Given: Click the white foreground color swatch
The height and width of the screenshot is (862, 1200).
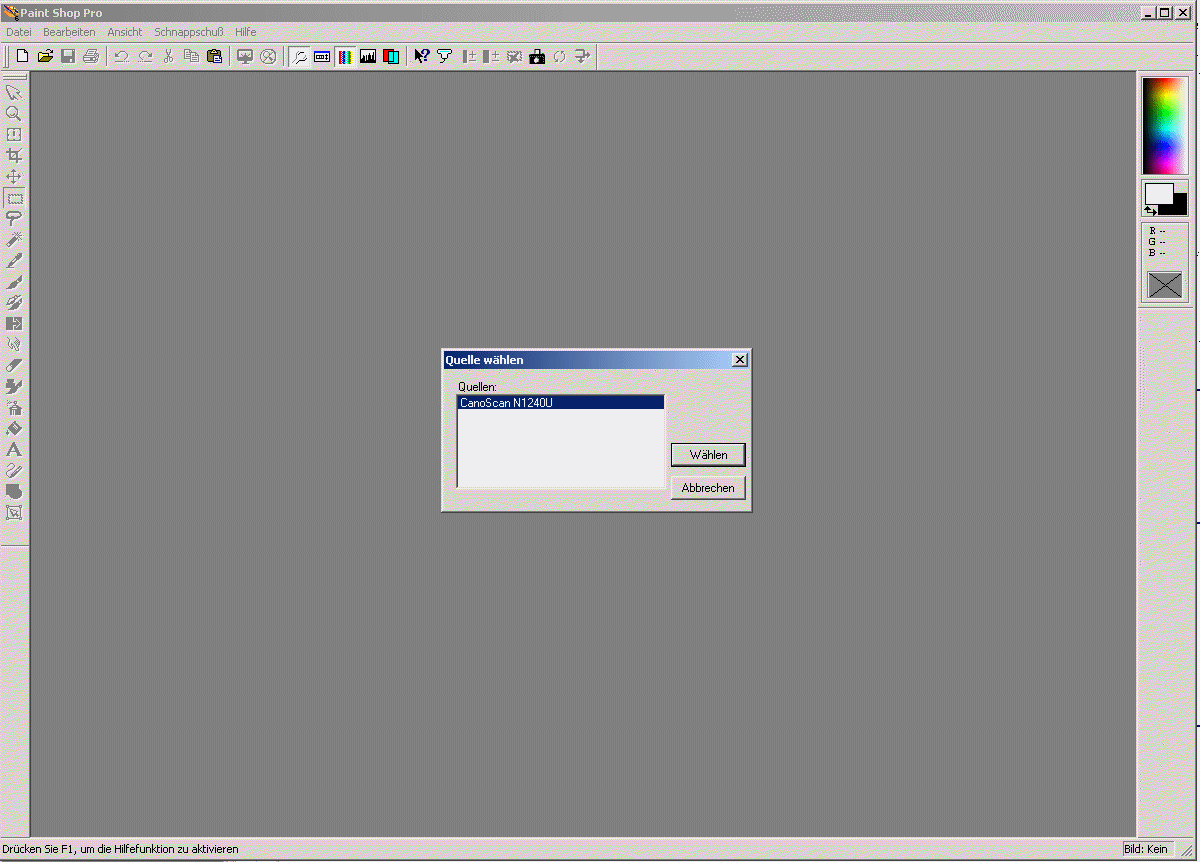Looking at the screenshot, I should (x=1159, y=194).
